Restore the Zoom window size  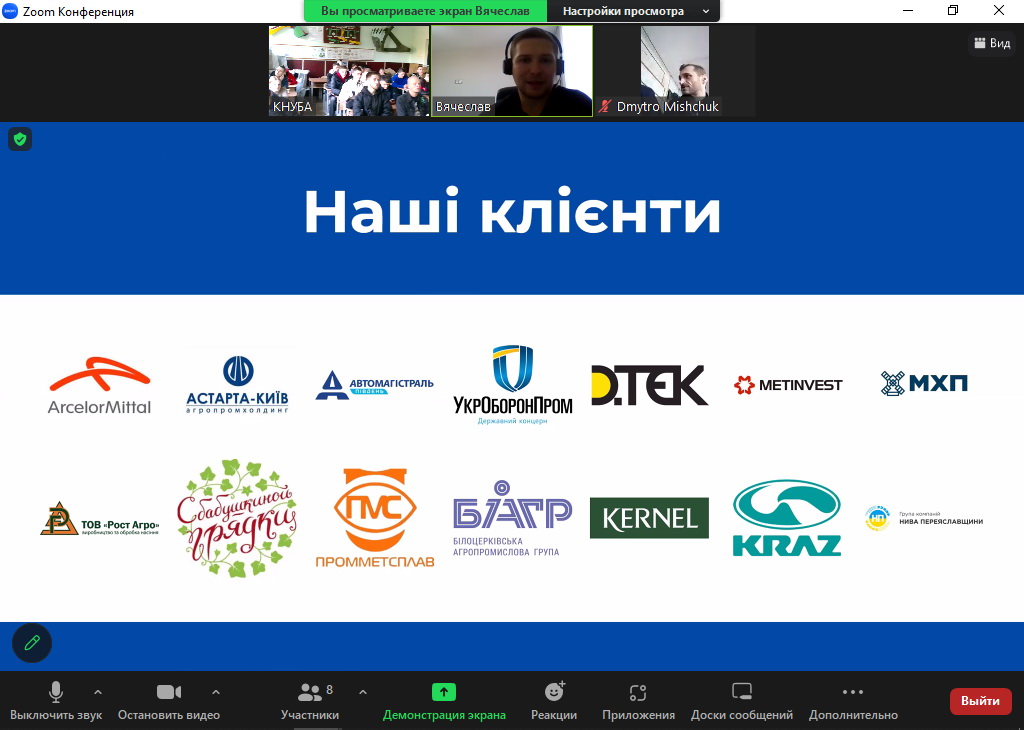tap(953, 10)
